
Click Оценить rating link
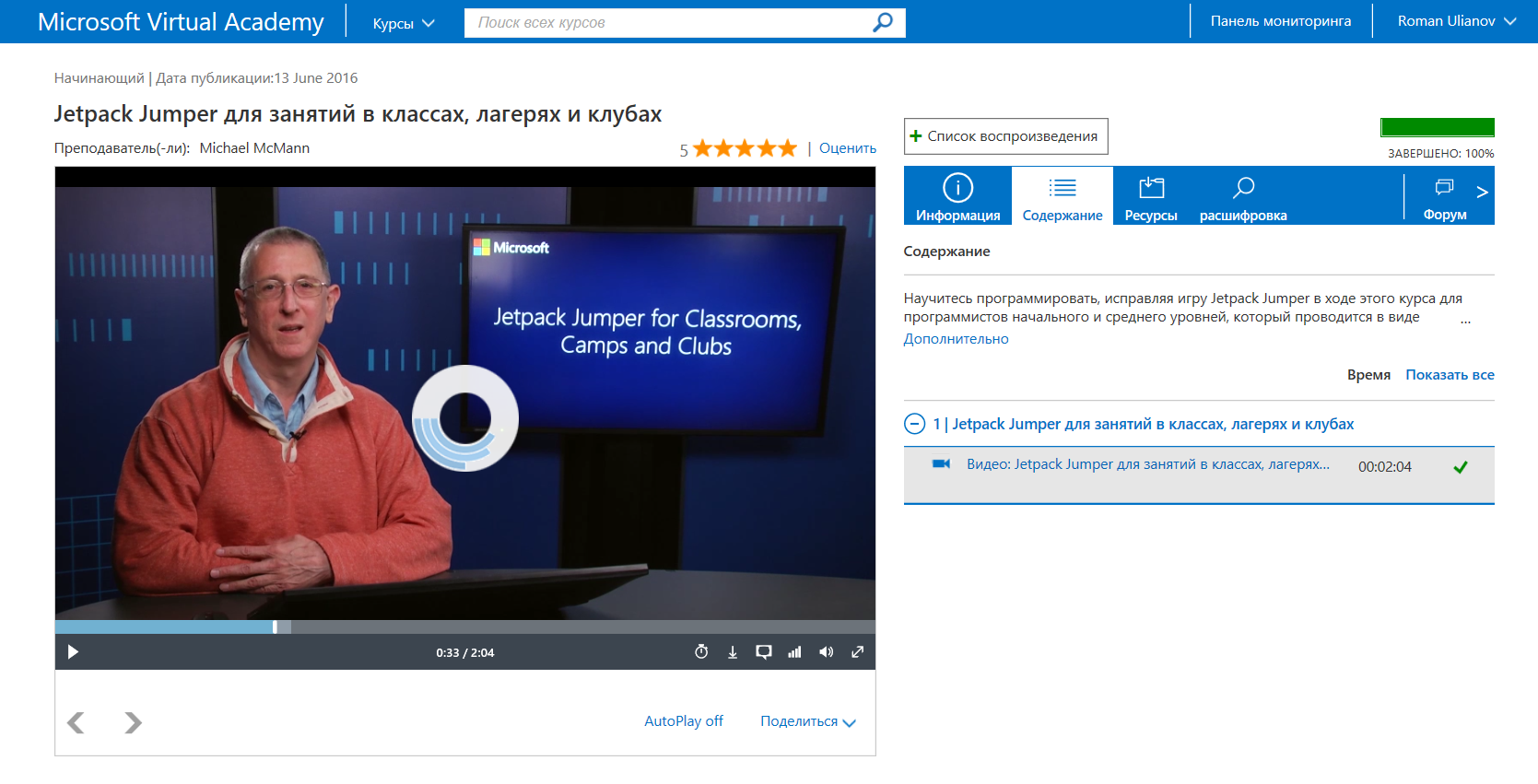(x=847, y=148)
